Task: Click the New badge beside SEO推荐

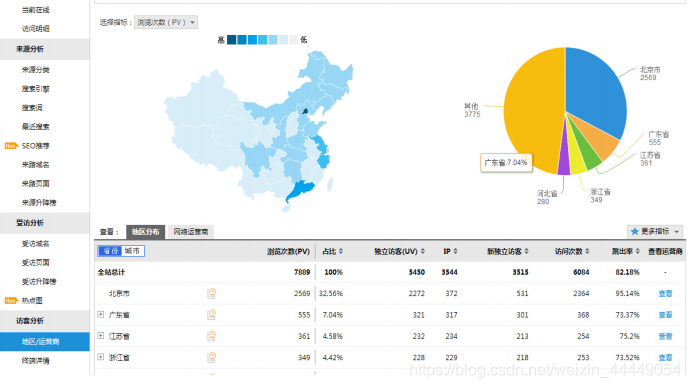Action: coord(11,146)
